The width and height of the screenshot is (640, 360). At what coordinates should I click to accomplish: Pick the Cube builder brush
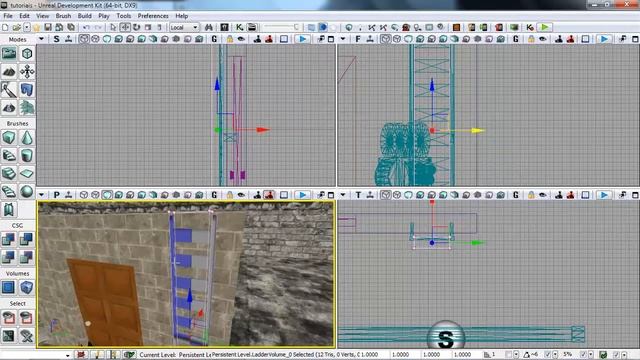coord(9,138)
